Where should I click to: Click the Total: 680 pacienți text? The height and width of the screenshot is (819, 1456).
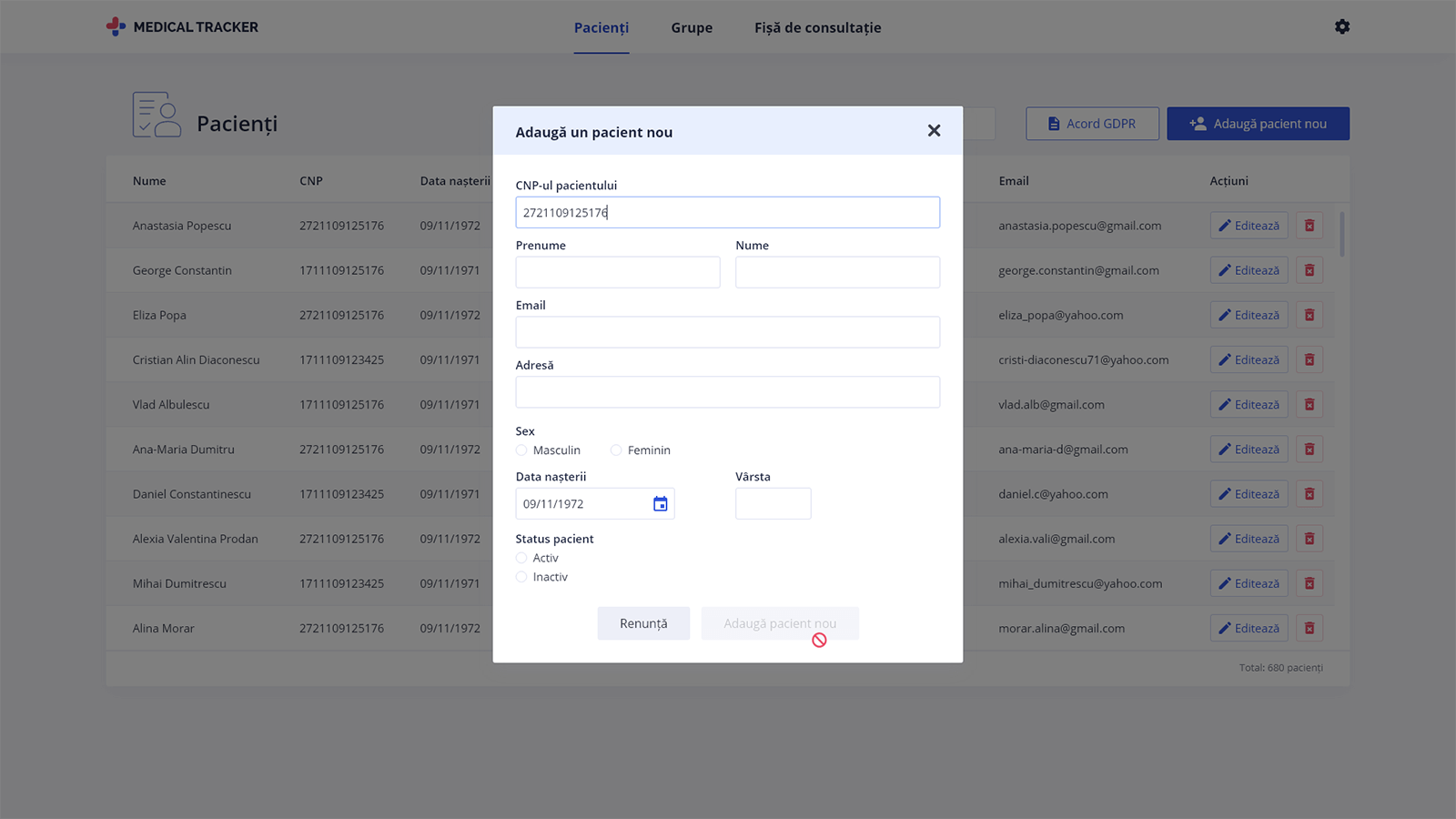[x=1281, y=667]
